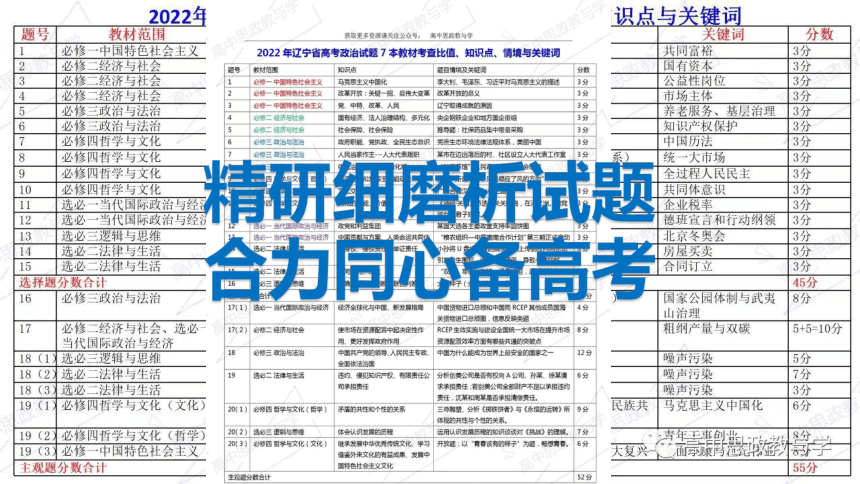Click '选必二法律与生活' in left table row 15
This screenshot has height=484, width=860.
pos(111,267)
